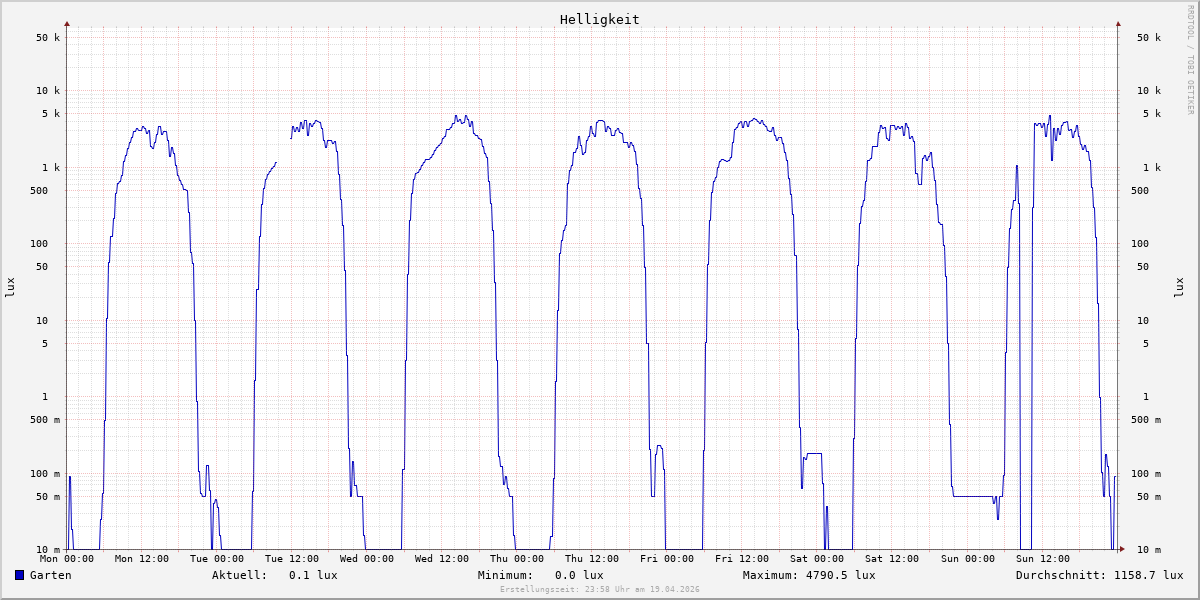Image resolution: width=1200 pixels, height=600 pixels.
Task: Click the blue Garten legend color square
Action: click(19, 575)
